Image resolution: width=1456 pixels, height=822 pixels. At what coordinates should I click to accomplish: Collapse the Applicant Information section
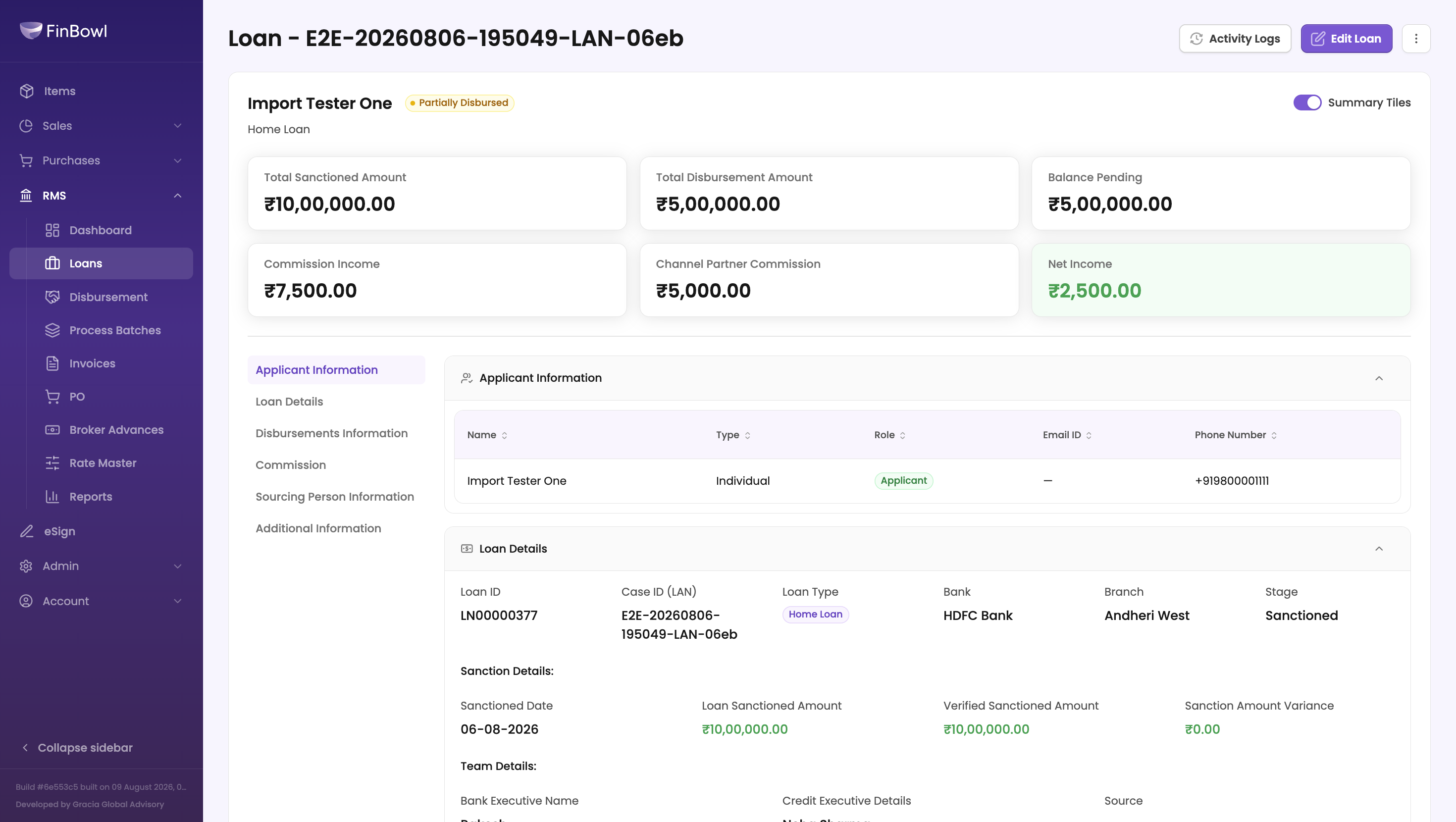[x=1379, y=378]
